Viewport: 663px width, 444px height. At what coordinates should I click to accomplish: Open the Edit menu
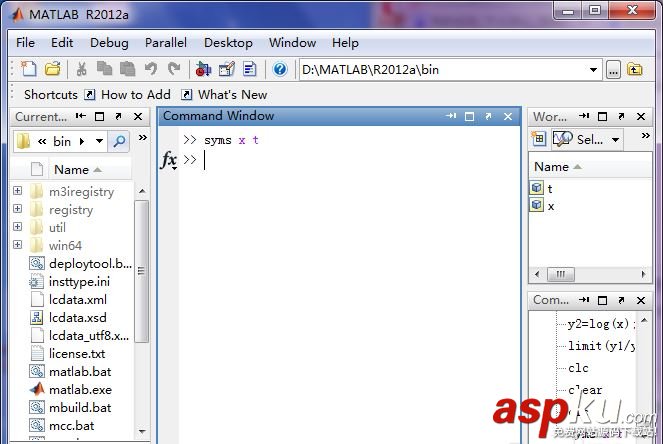tap(62, 43)
